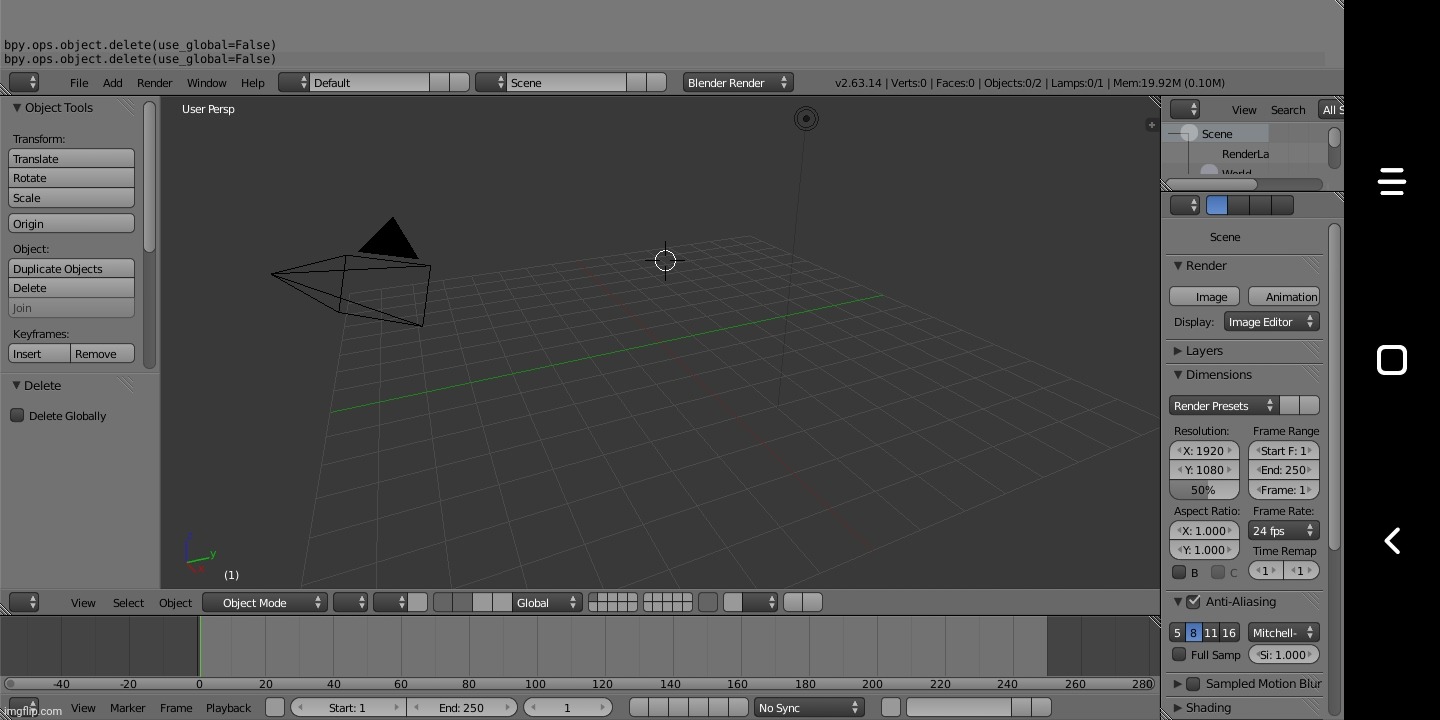Add new screen layout next to Default
The height and width of the screenshot is (720, 1440).
(439, 82)
